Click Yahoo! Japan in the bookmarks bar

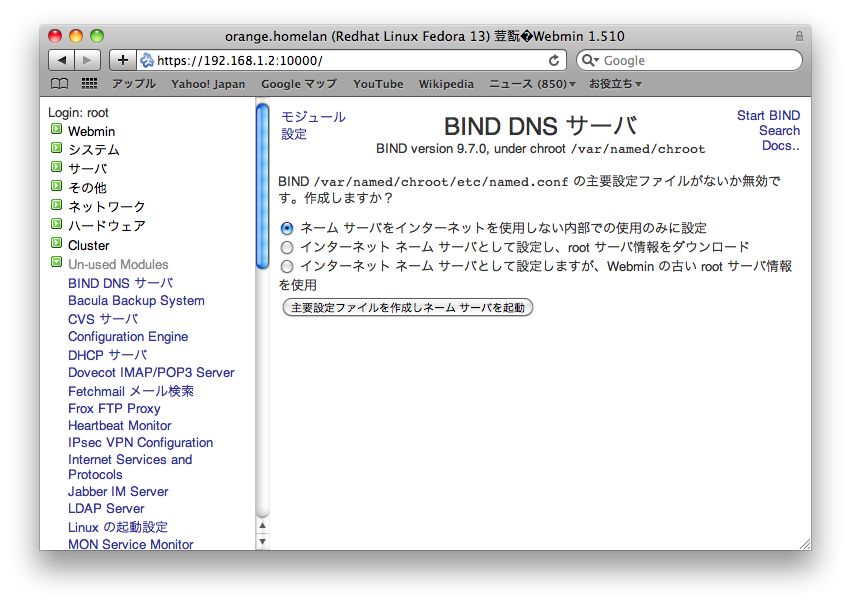pyautogui.click(x=208, y=84)
